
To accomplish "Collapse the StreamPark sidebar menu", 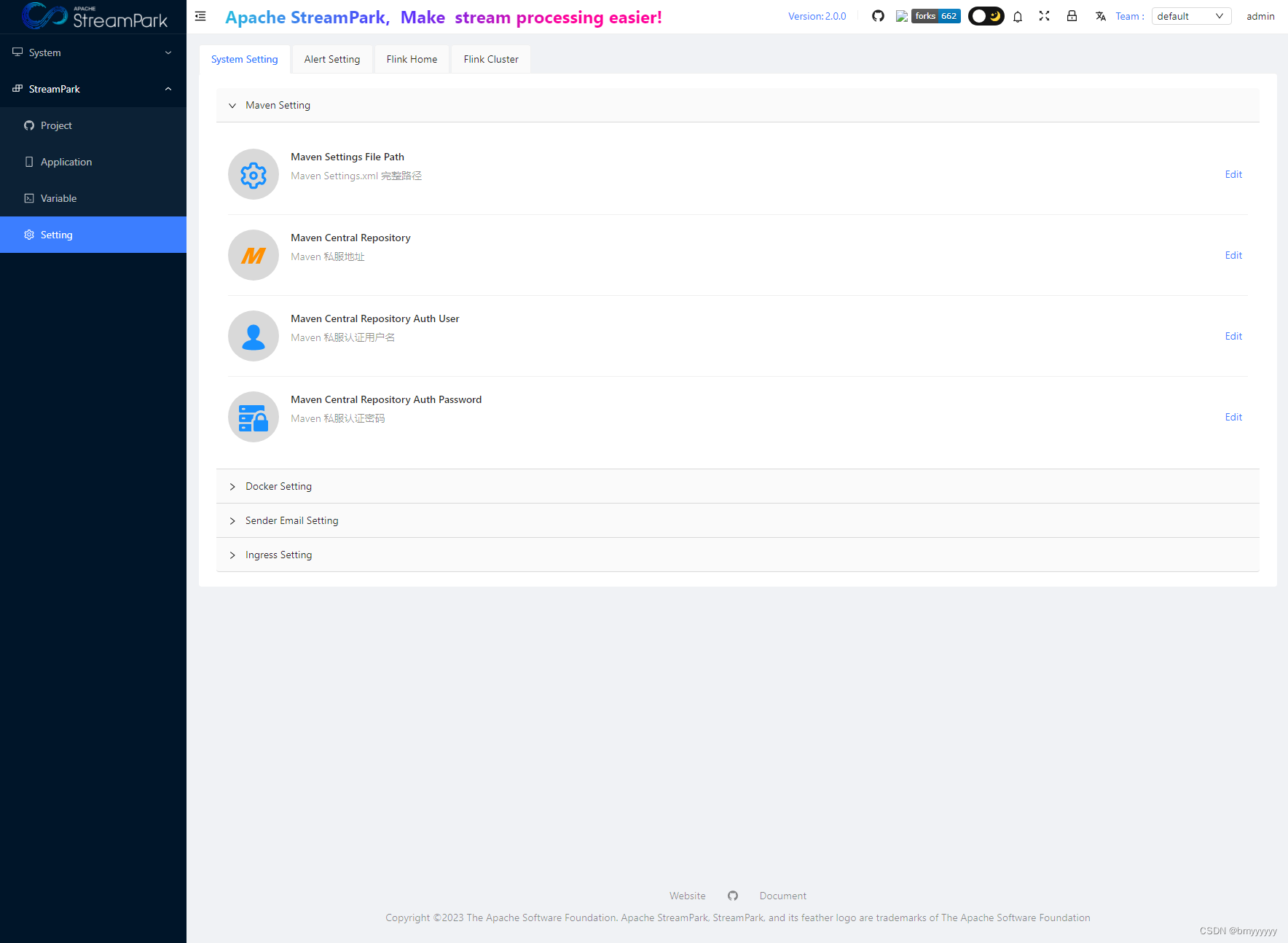I will (93, 89).
